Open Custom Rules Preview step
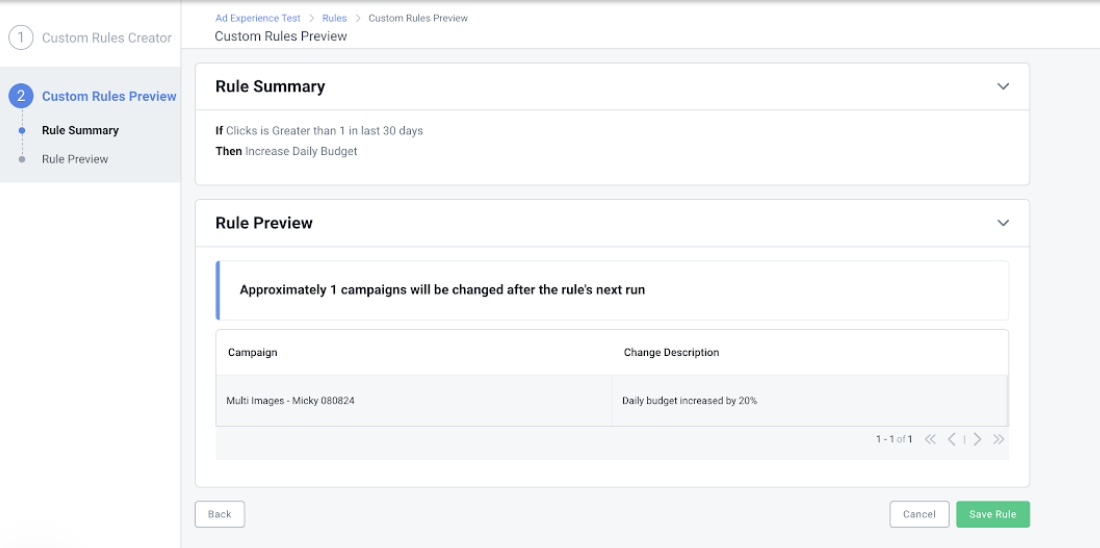Image resolution: width=1100 pixels, height=548 pixels. coord(109,96)
